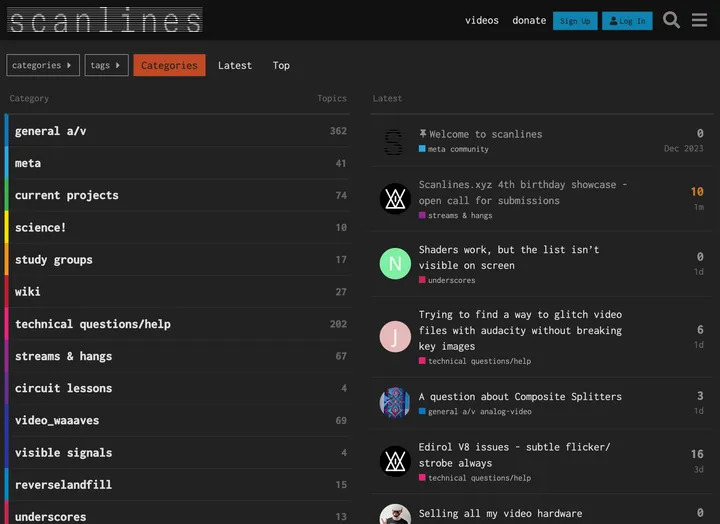Open Welcome to scanlines topic
The width and height of the screenshot is (720, 524).
coord(486,134)
